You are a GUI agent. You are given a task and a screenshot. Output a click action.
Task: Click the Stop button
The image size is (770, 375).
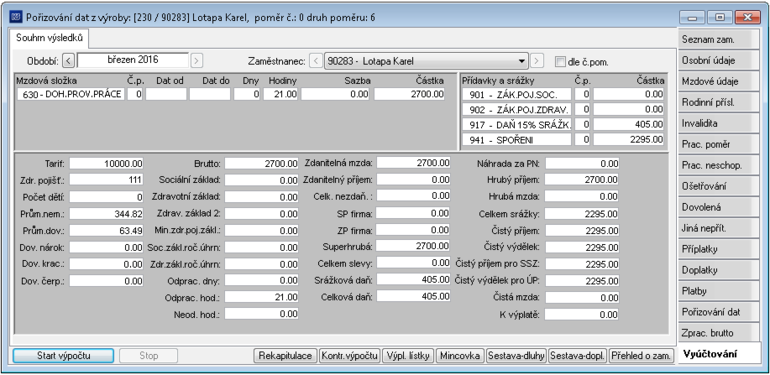(x=149, y=356)
